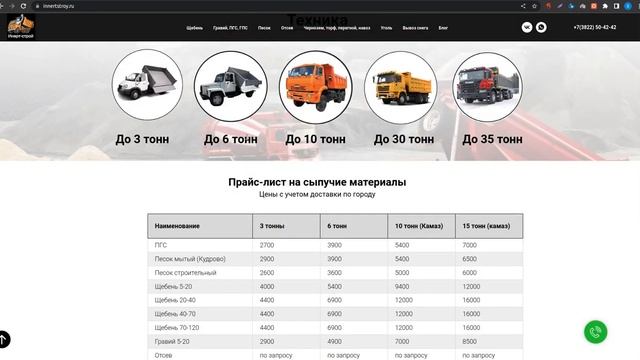Click the До 10 тонн label
The image size is (640, 360).
click(x=316, y=139)
